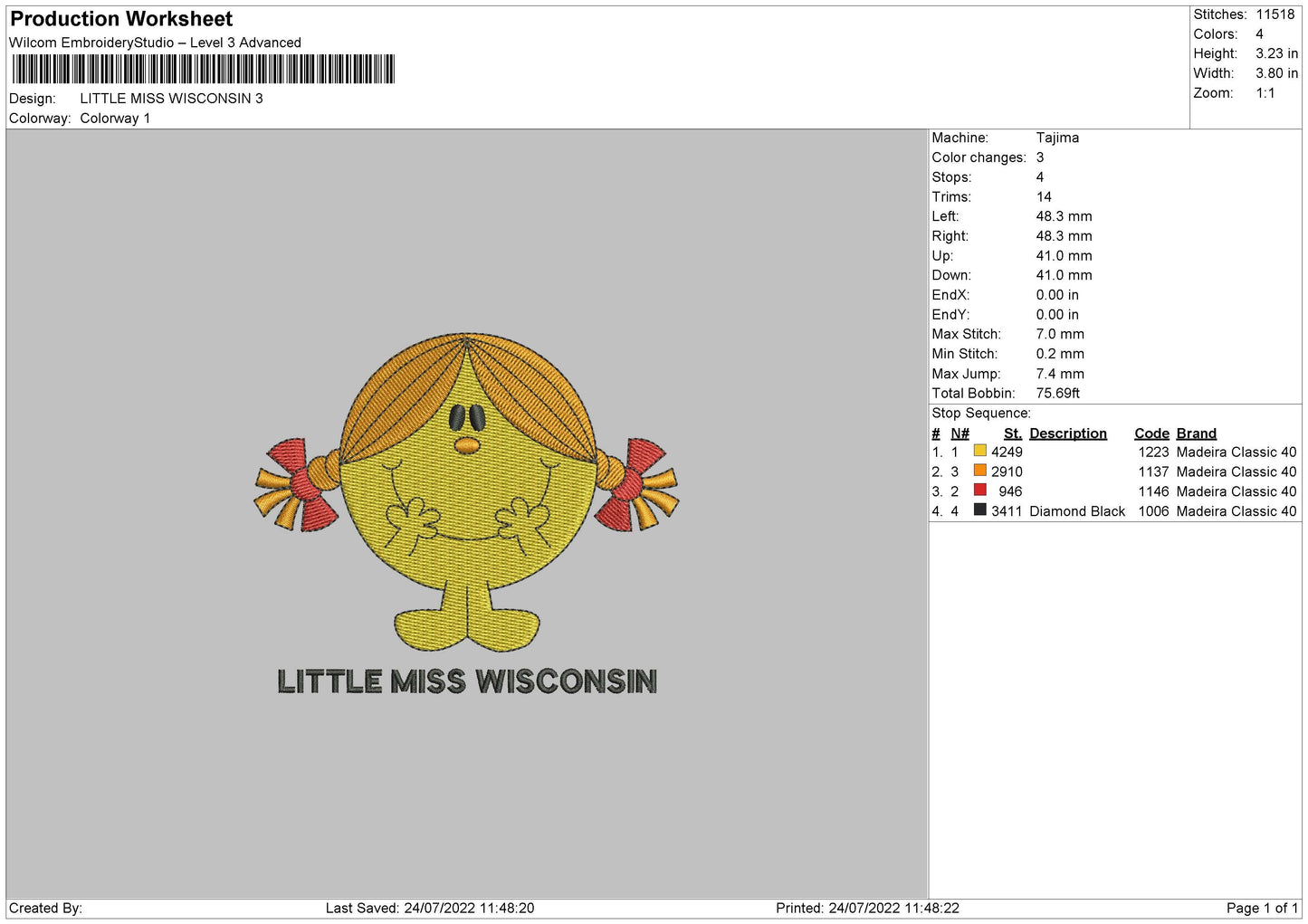1308x924 pixels.
Task: Click the Up value 41.0 mm
Action: point(1064,256)
